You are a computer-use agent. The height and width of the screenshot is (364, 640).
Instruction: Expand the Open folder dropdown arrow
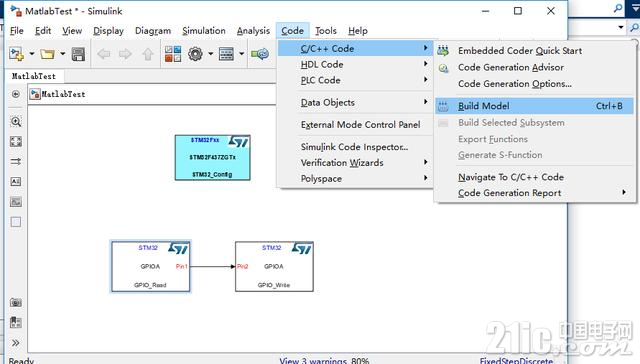(x=62, y=54)
